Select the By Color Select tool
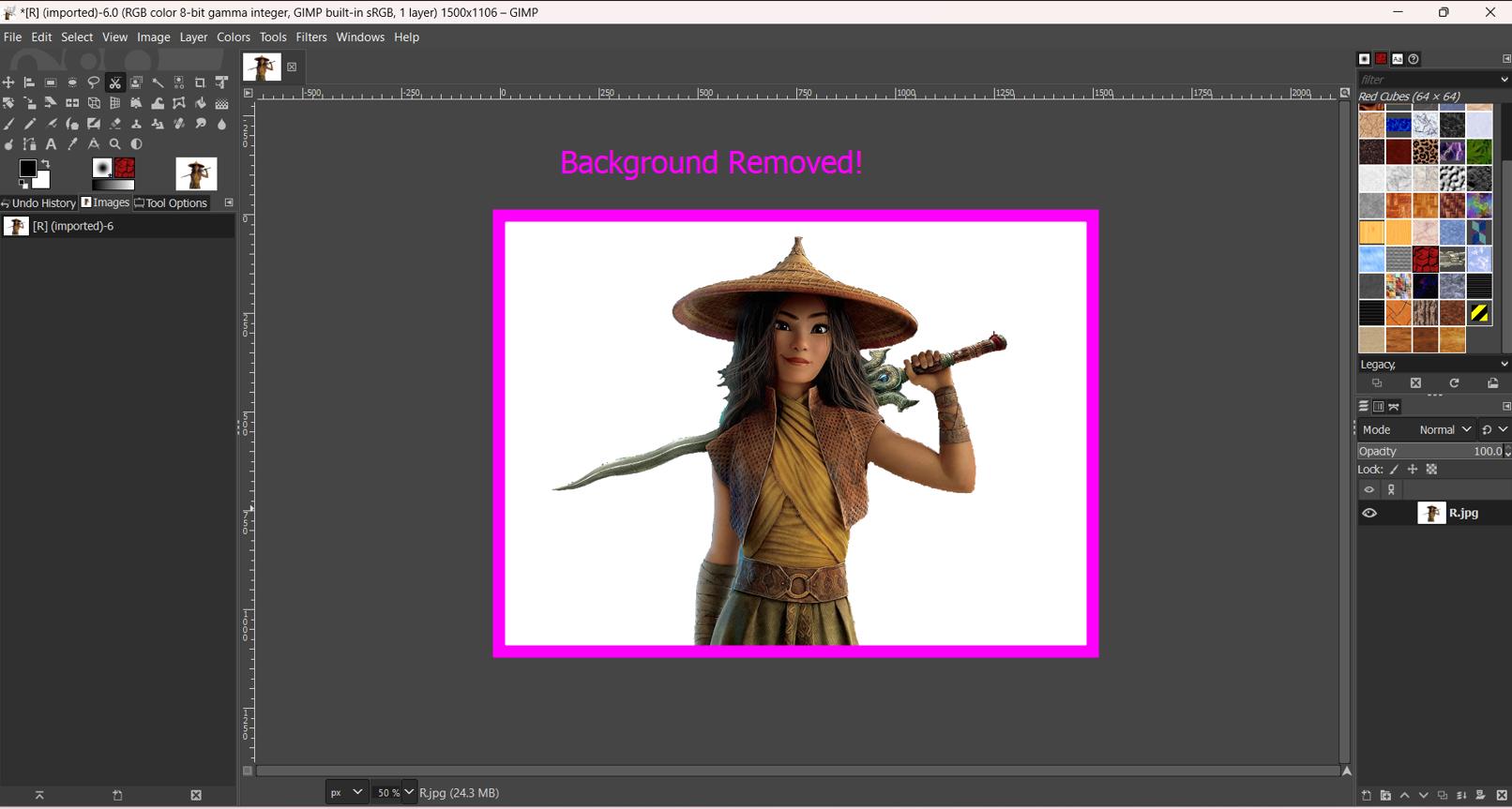The width and height of the screenshot is (1512, 809). coord(179,82)
